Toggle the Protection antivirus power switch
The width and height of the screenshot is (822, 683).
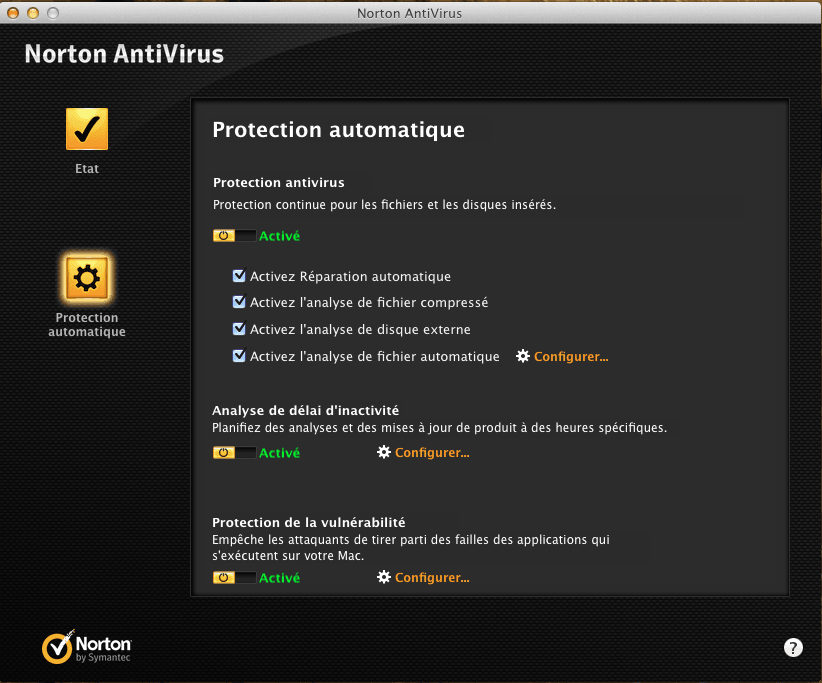point(234,236)
